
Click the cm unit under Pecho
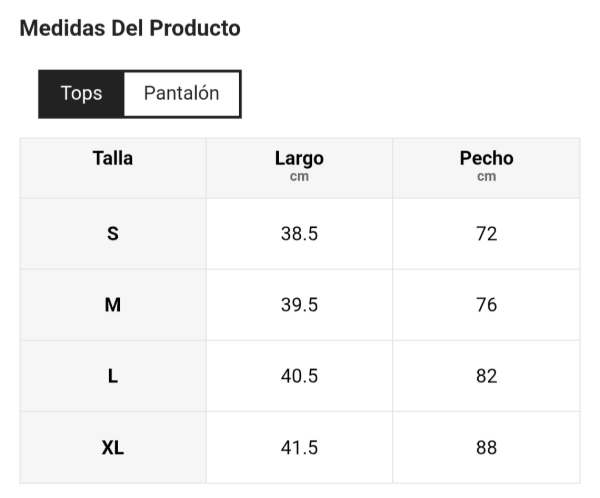(x=486, y=177)
